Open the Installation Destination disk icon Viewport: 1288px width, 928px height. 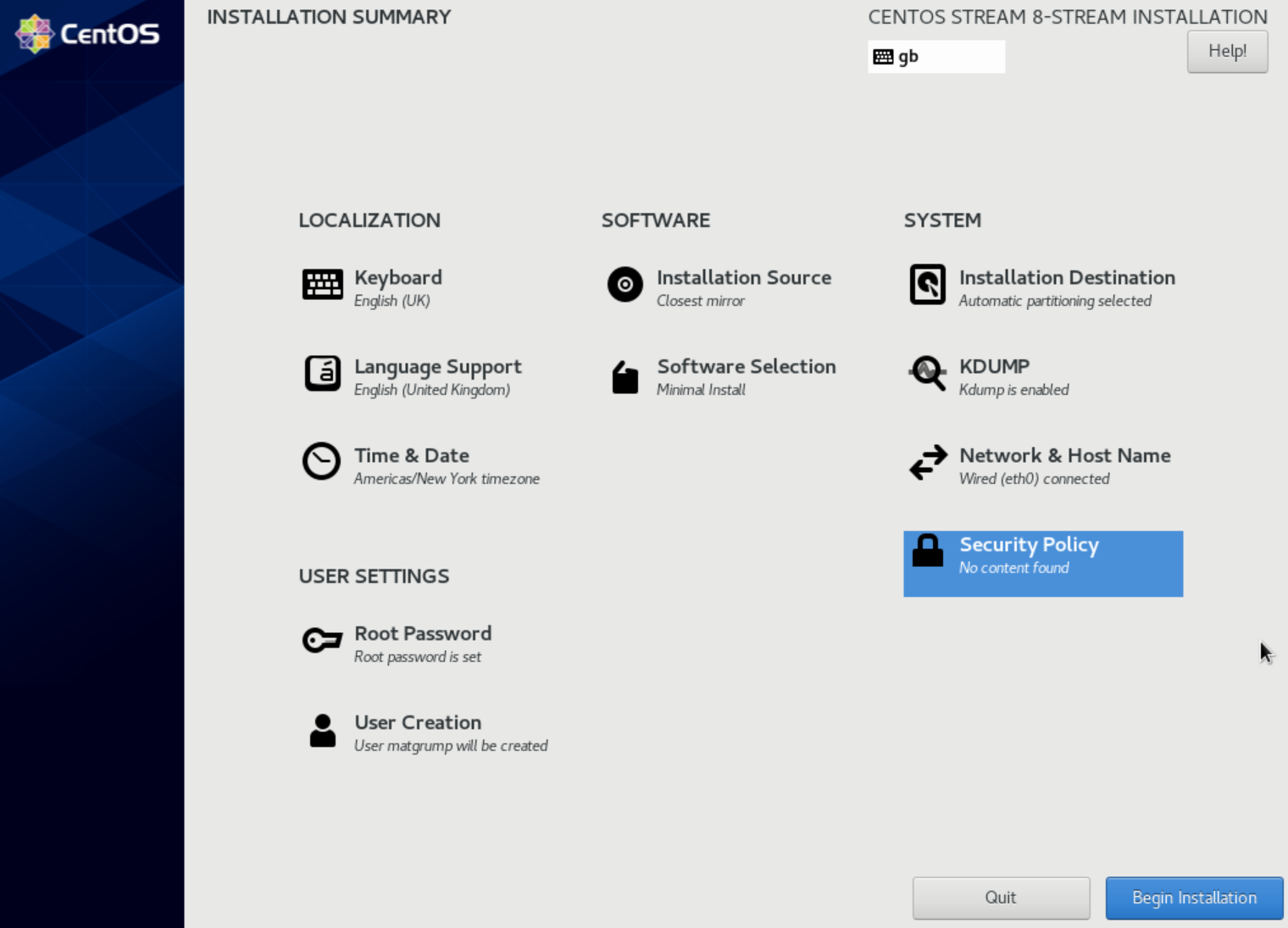(x=928, y=285)
